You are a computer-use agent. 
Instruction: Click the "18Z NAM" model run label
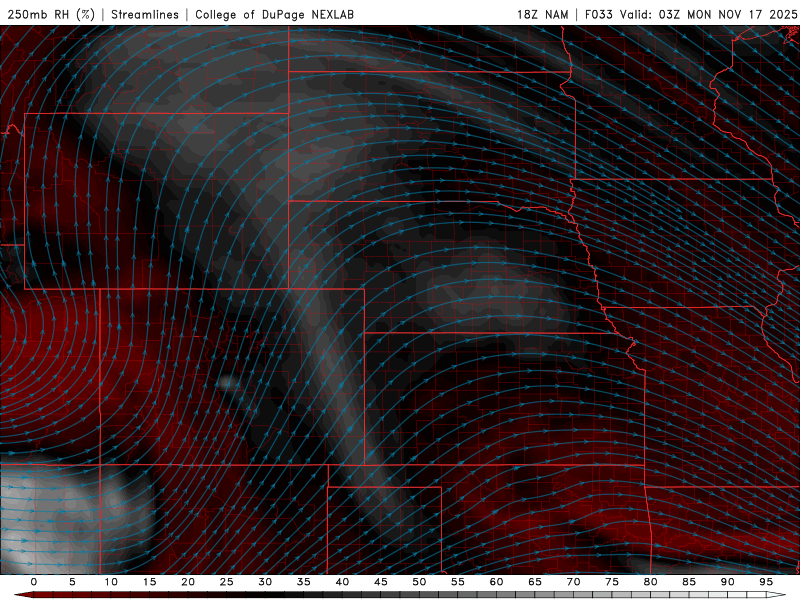(x=543, y=14)
